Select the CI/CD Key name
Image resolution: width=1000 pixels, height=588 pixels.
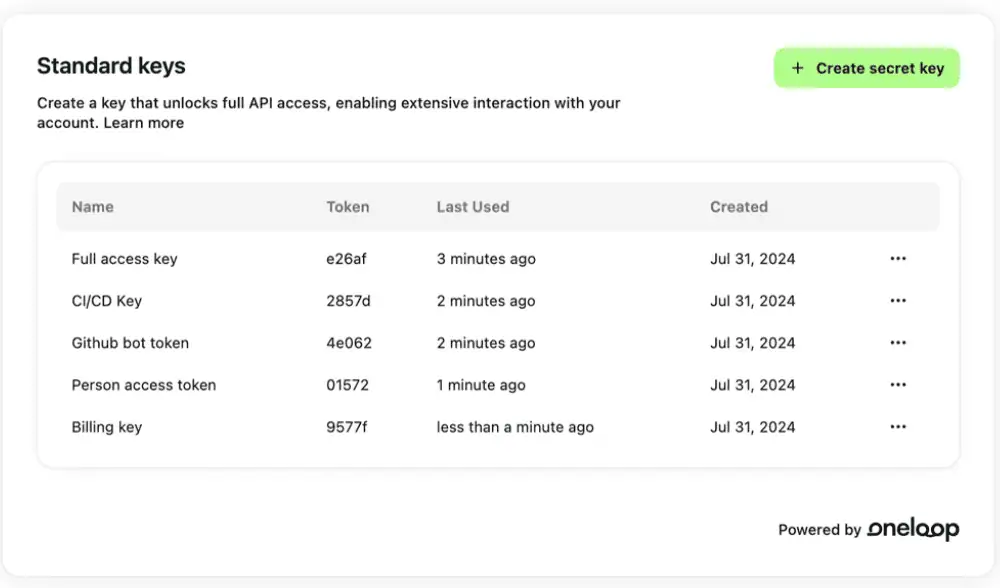(x=106, y=301)
